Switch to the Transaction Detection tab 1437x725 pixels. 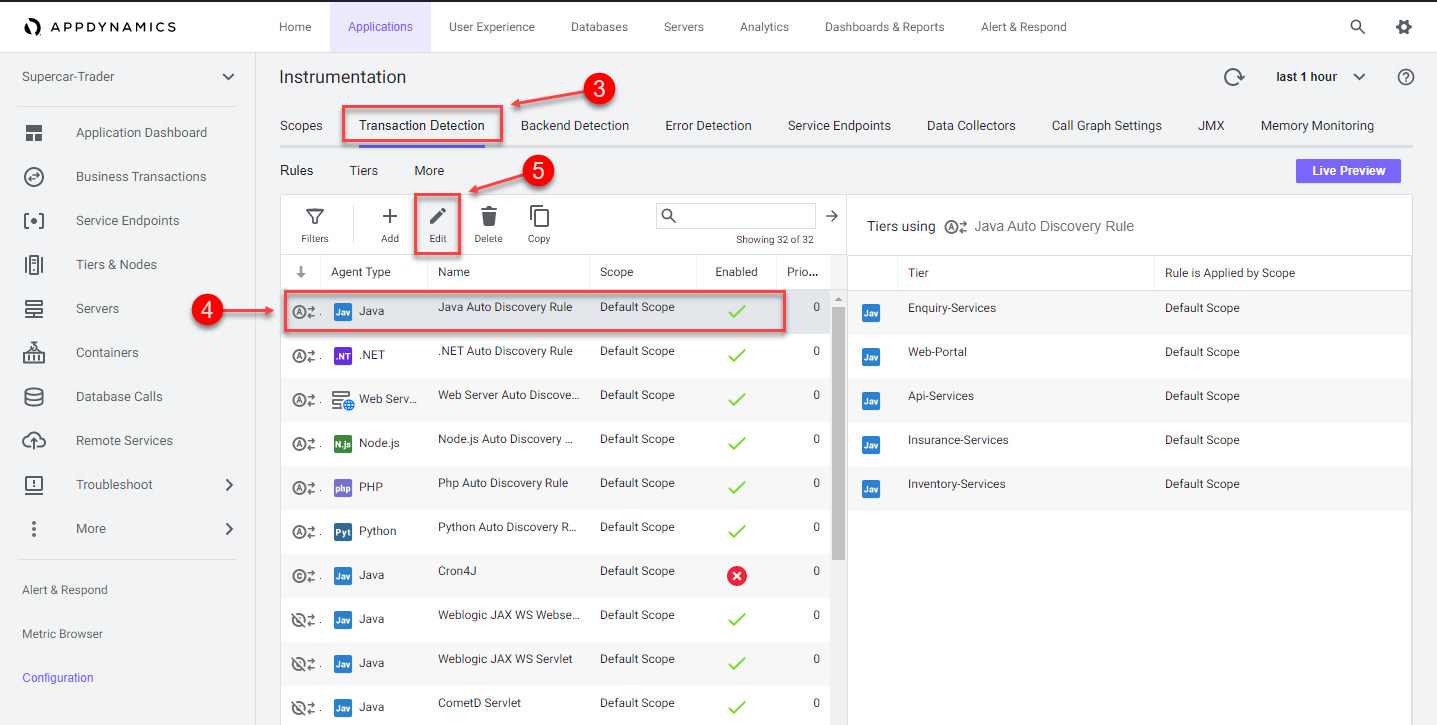[422, 126]
